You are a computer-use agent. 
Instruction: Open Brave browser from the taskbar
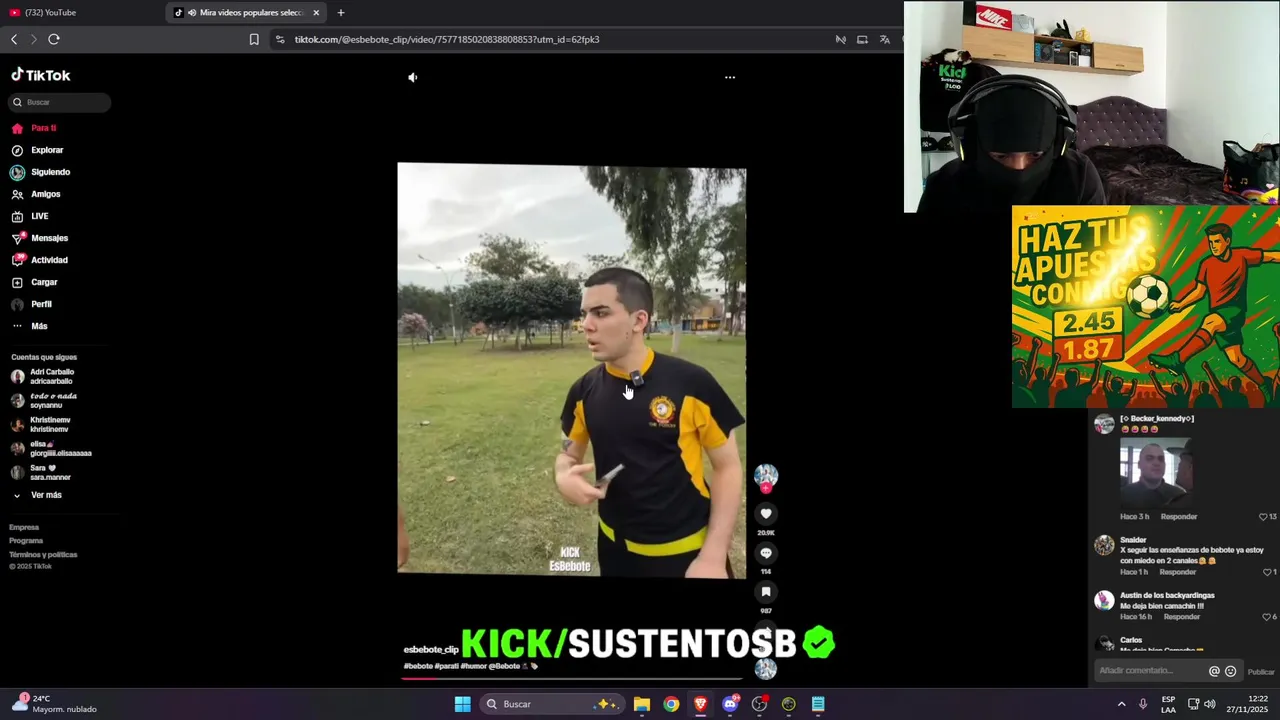point(700,704)
